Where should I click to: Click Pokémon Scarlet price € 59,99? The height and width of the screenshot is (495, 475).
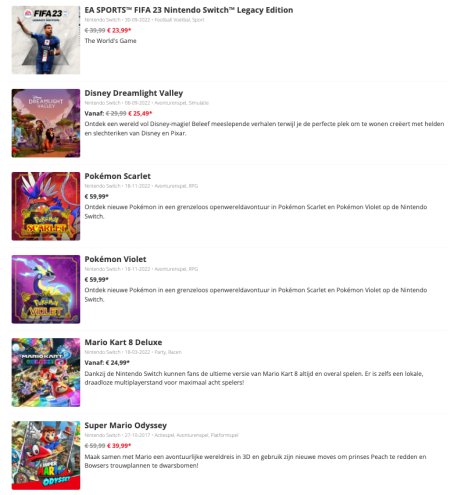coord(97,196)
